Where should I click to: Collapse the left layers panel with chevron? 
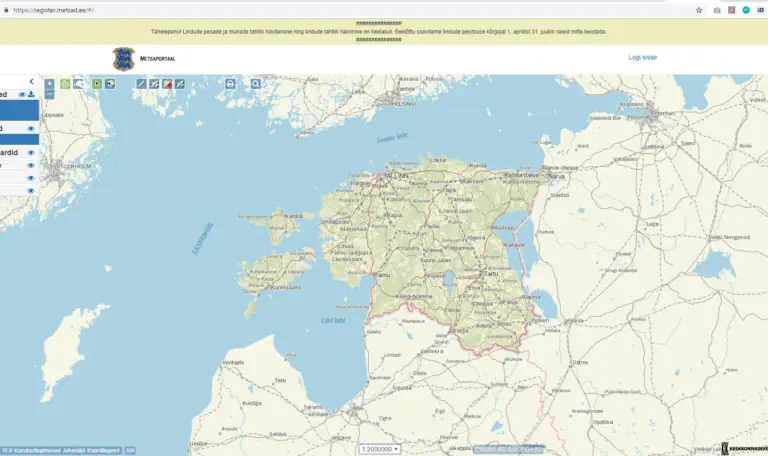click(31, 82)
